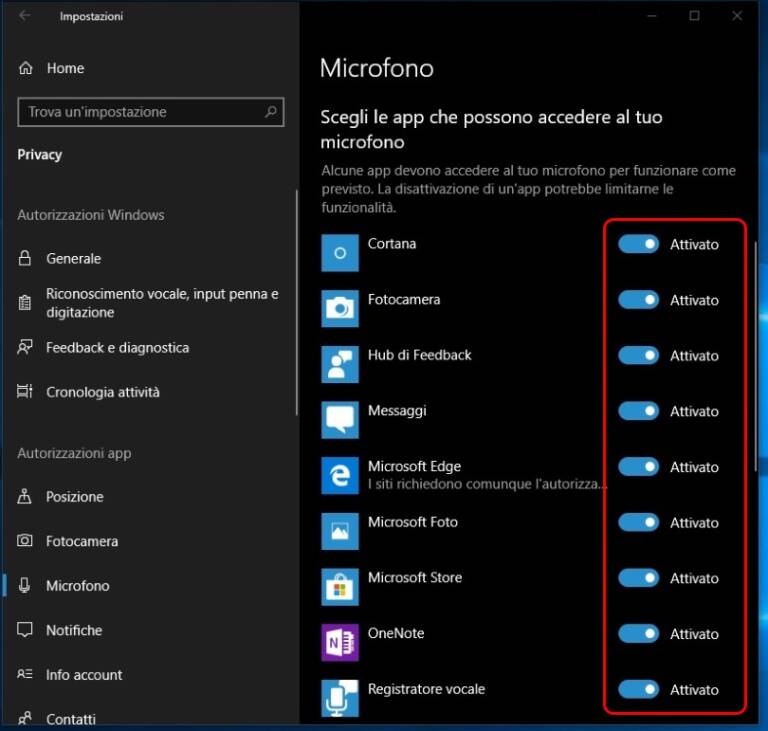Click the search magnifier icon
This screenshot has height=731, width=768.
tap(270, 112)
